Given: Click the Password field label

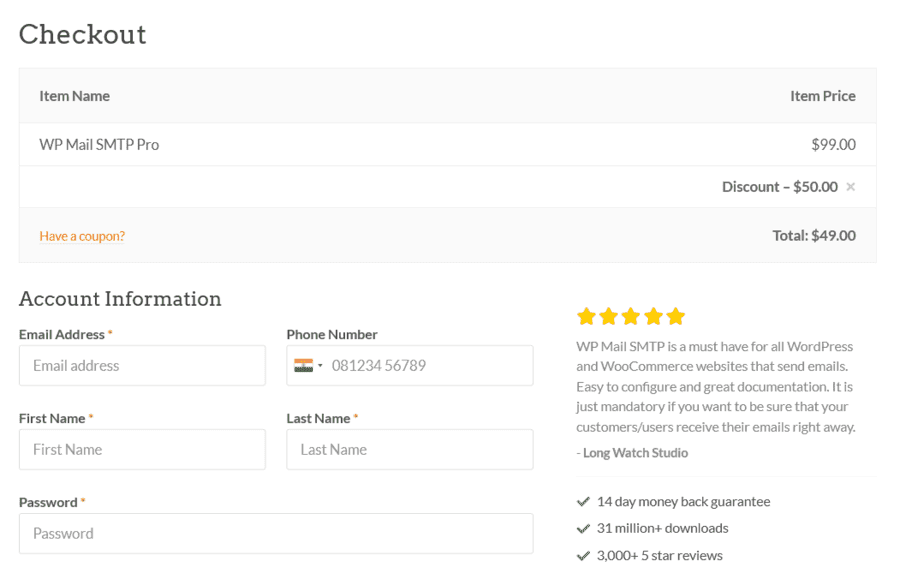Looking at the screenshot, I should [48, 502].
